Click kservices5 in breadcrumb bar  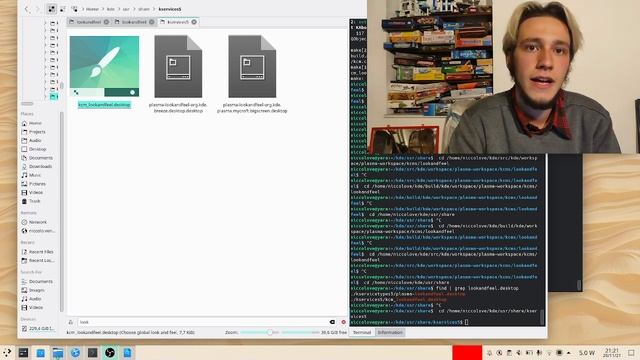click(x=170, y=9)
